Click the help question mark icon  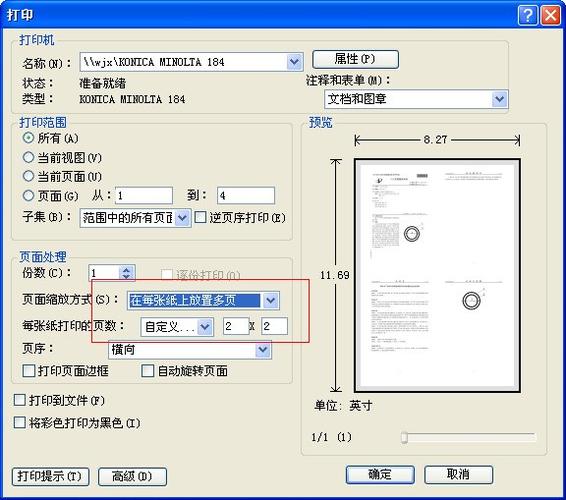point(527,16)
